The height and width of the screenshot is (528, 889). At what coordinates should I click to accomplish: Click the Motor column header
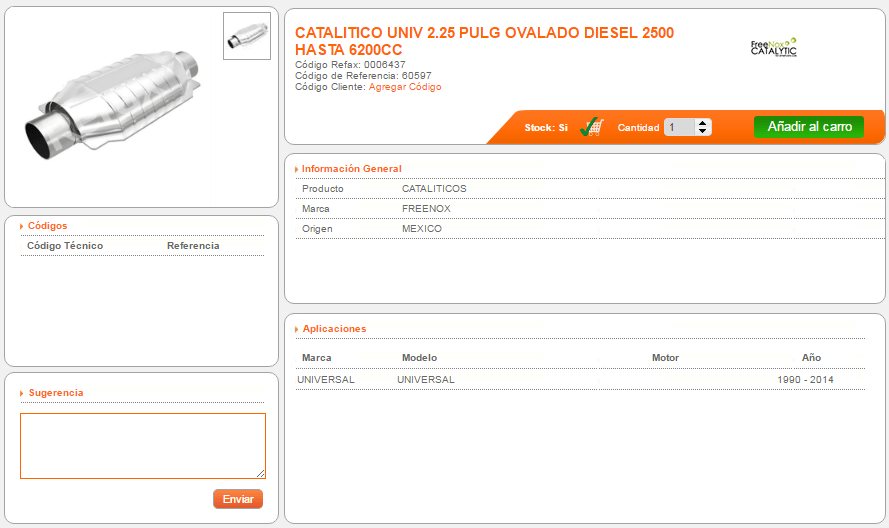click(665, 358)
